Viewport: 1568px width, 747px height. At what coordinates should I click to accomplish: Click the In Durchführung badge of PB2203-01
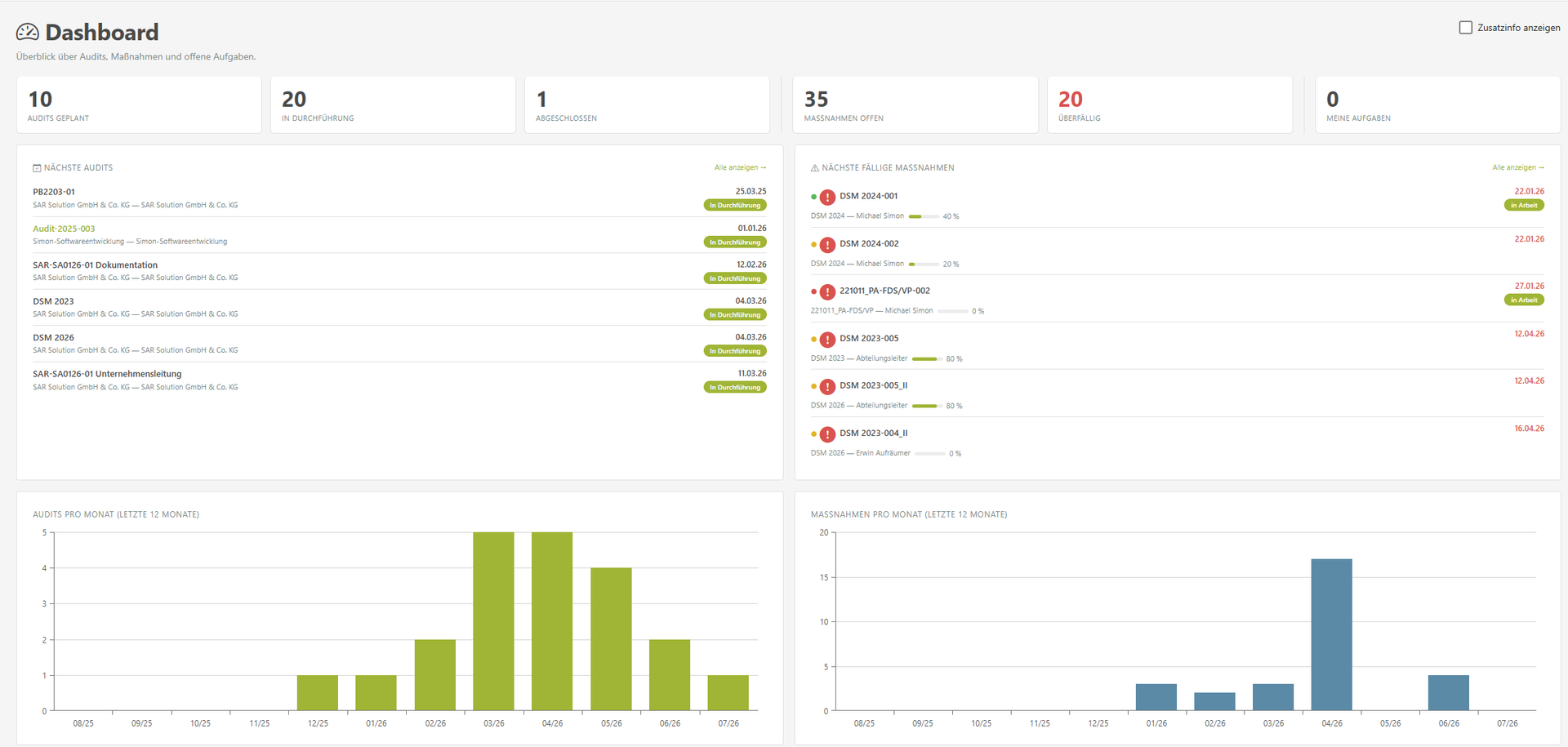(735, 205)
